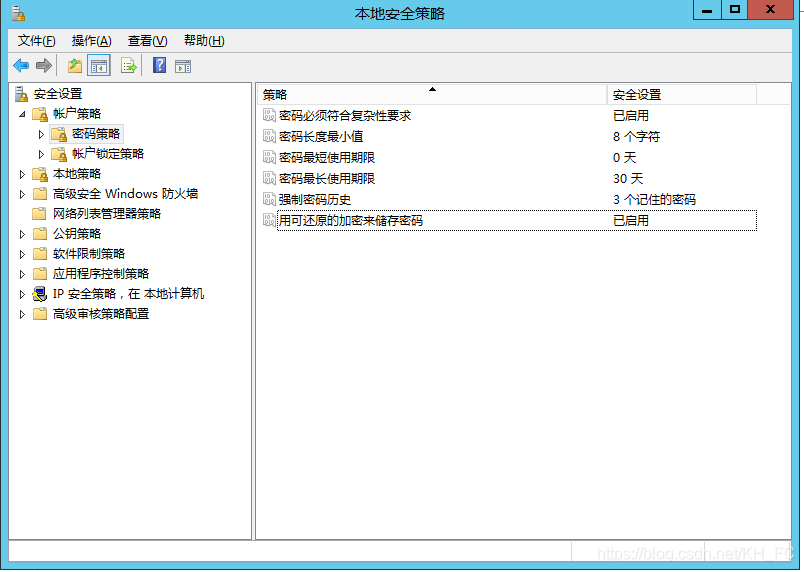Go back with the blue left arrow

click(x=21, y=66)
